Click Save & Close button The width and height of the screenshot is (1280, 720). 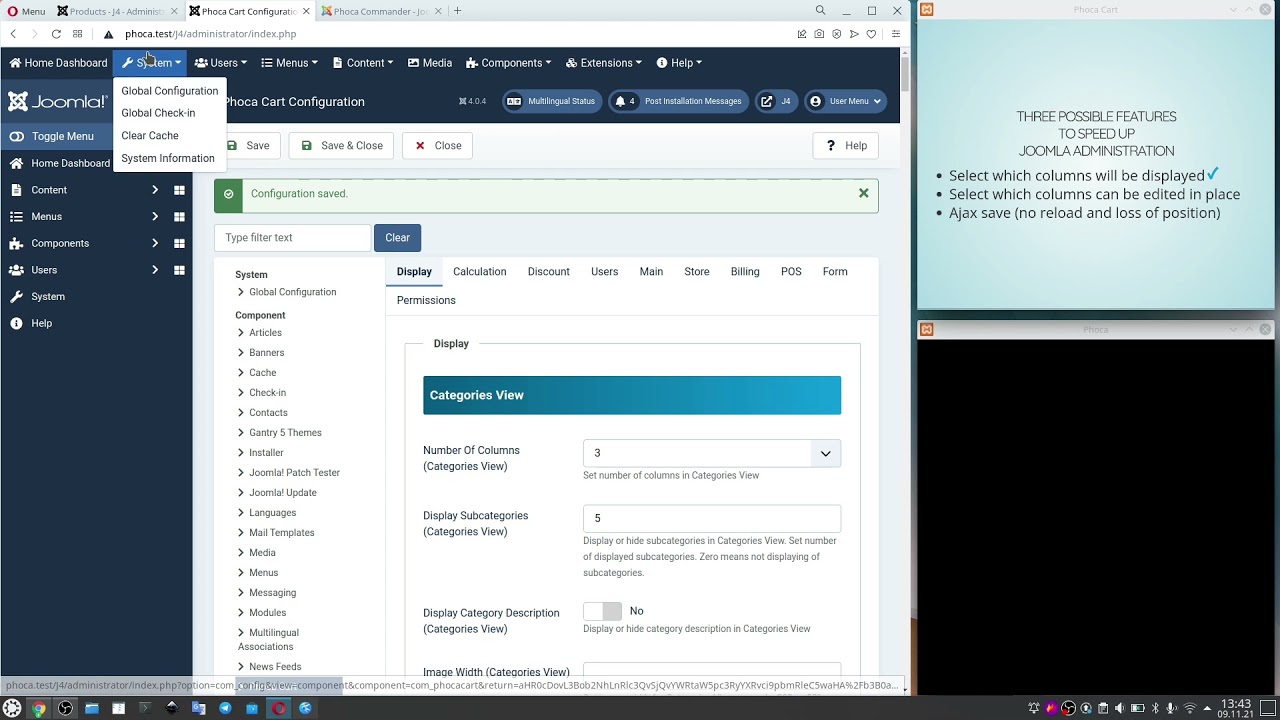click(341, 146)
